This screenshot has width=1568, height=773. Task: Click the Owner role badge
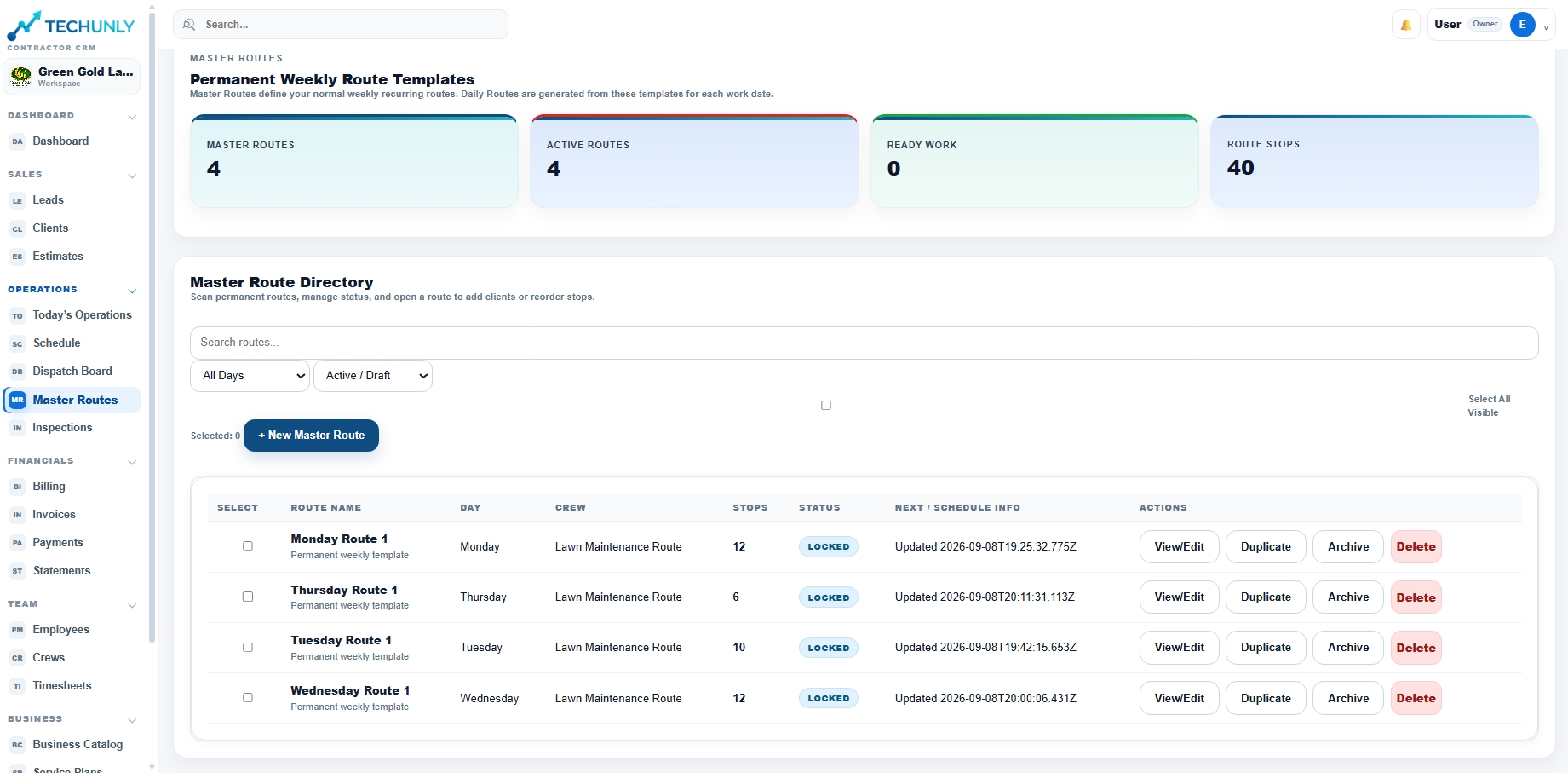[1485, 24]
